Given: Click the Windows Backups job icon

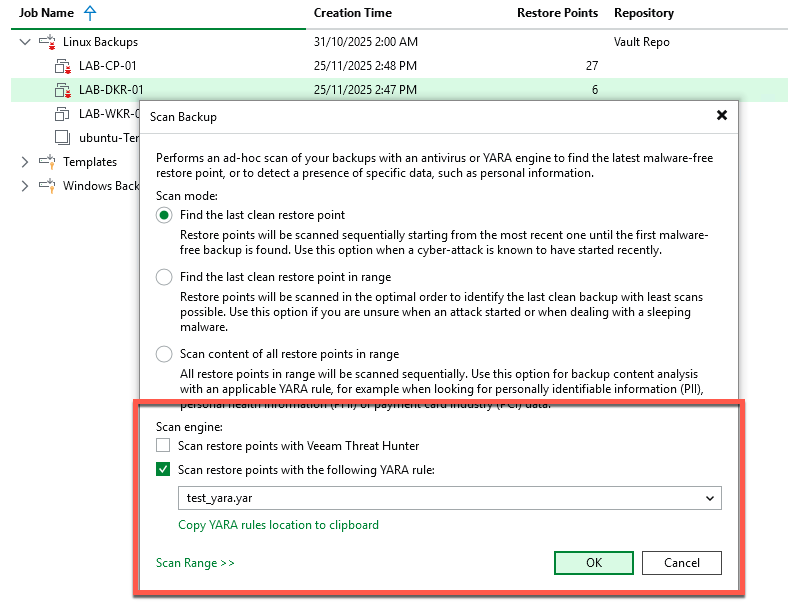Looking at the screenshot, I should coord(47,186).
